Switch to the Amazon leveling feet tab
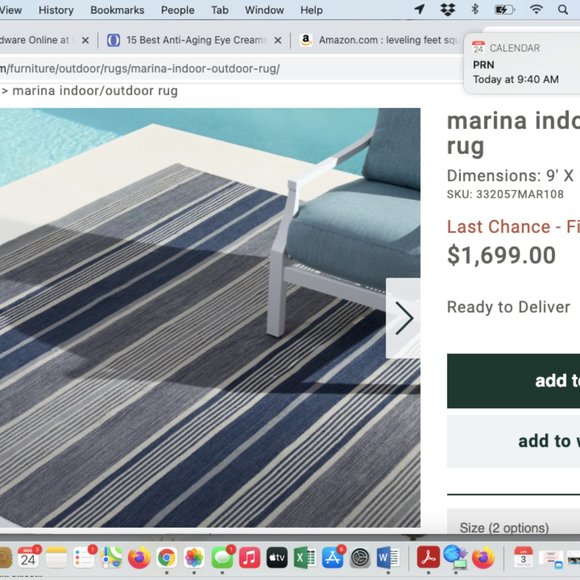This screenshot has height=580, width=580. pyautogui.click(x=381, y=40)
